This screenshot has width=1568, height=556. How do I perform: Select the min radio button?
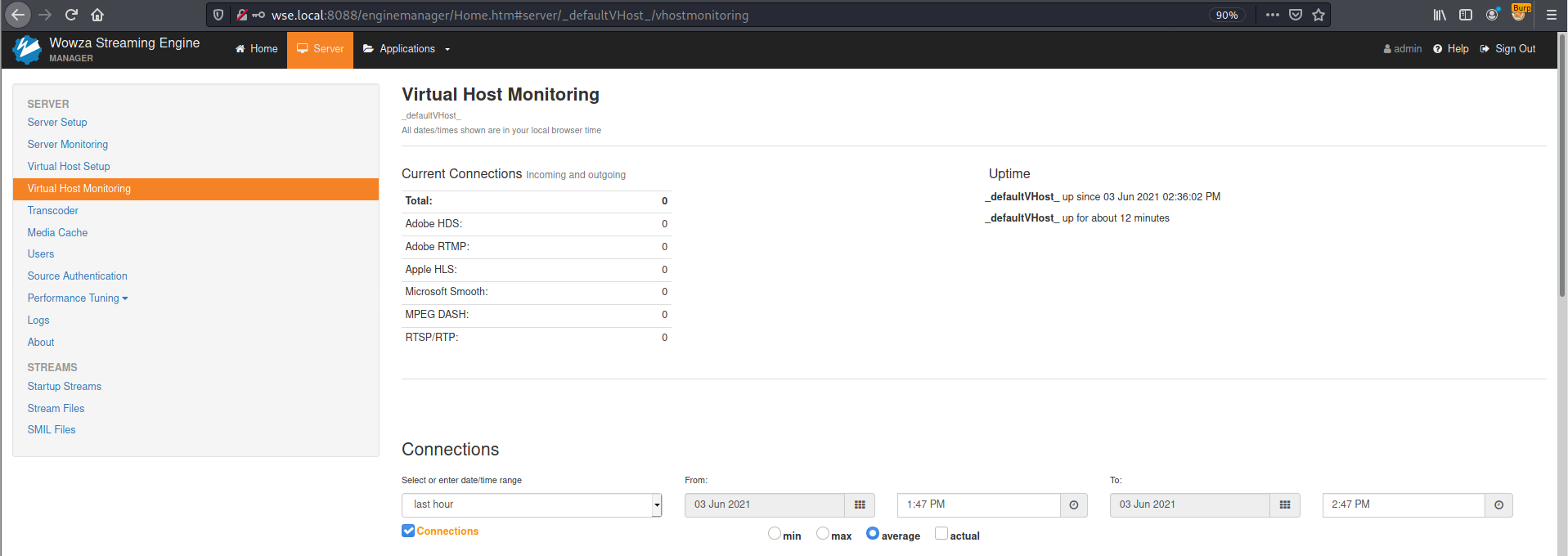click(x=774, y=533)
